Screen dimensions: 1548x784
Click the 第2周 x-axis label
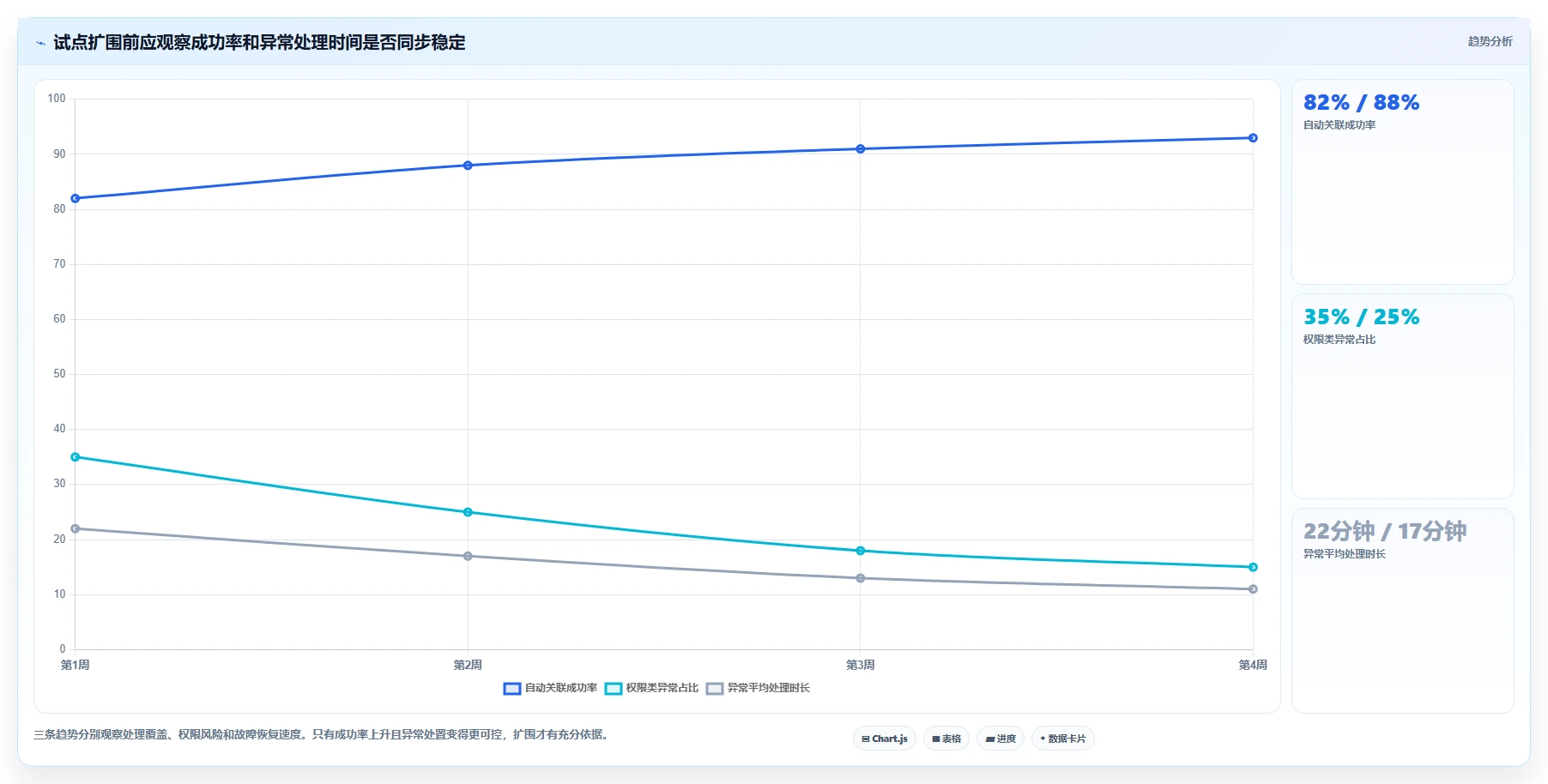[x=468, y=665]
